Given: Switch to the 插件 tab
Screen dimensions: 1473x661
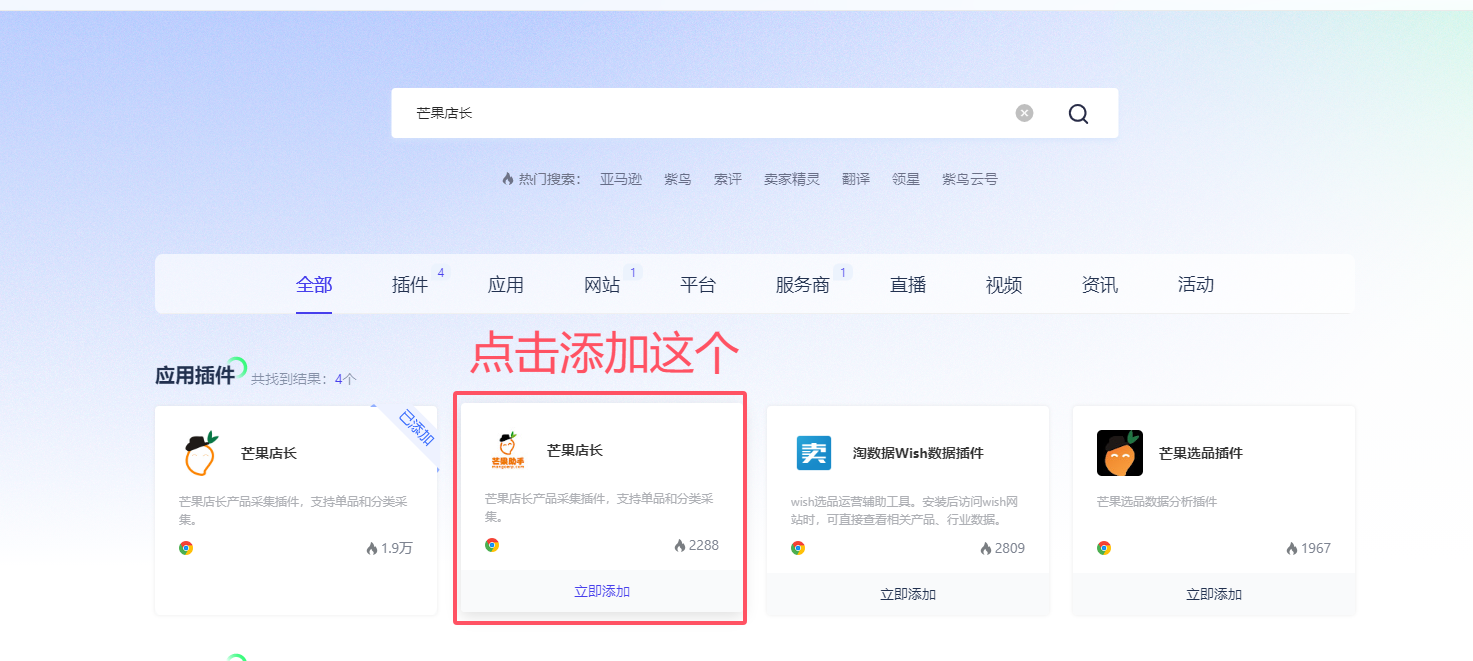Looking at the screenshot, I should 410,285.
